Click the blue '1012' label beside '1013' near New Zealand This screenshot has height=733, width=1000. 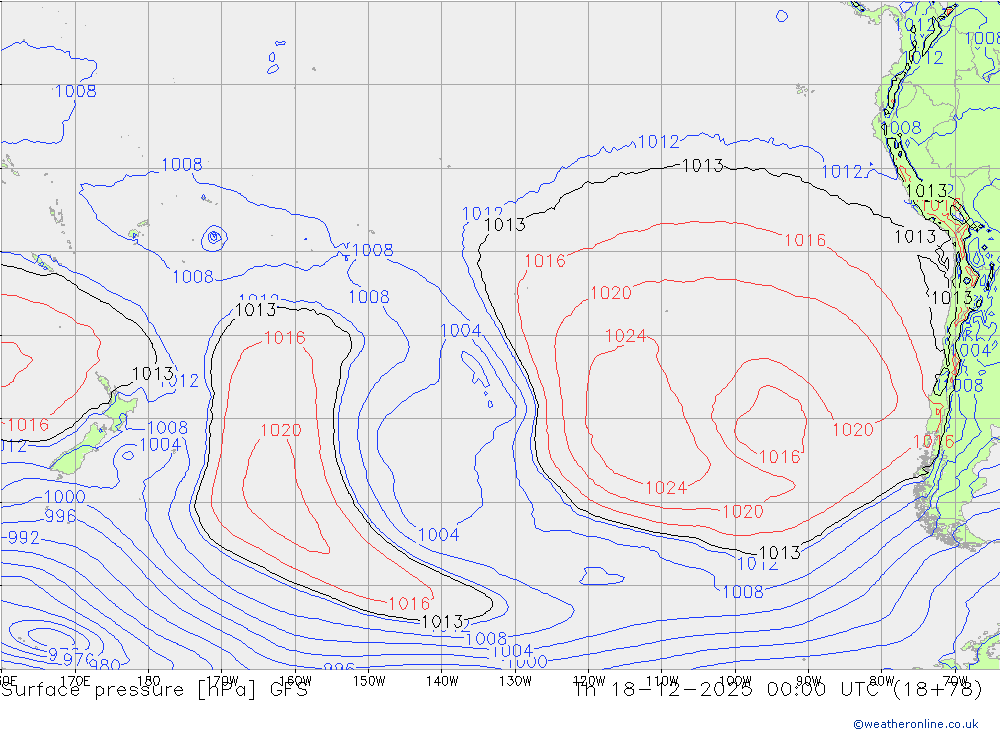[x=181, y=381]
